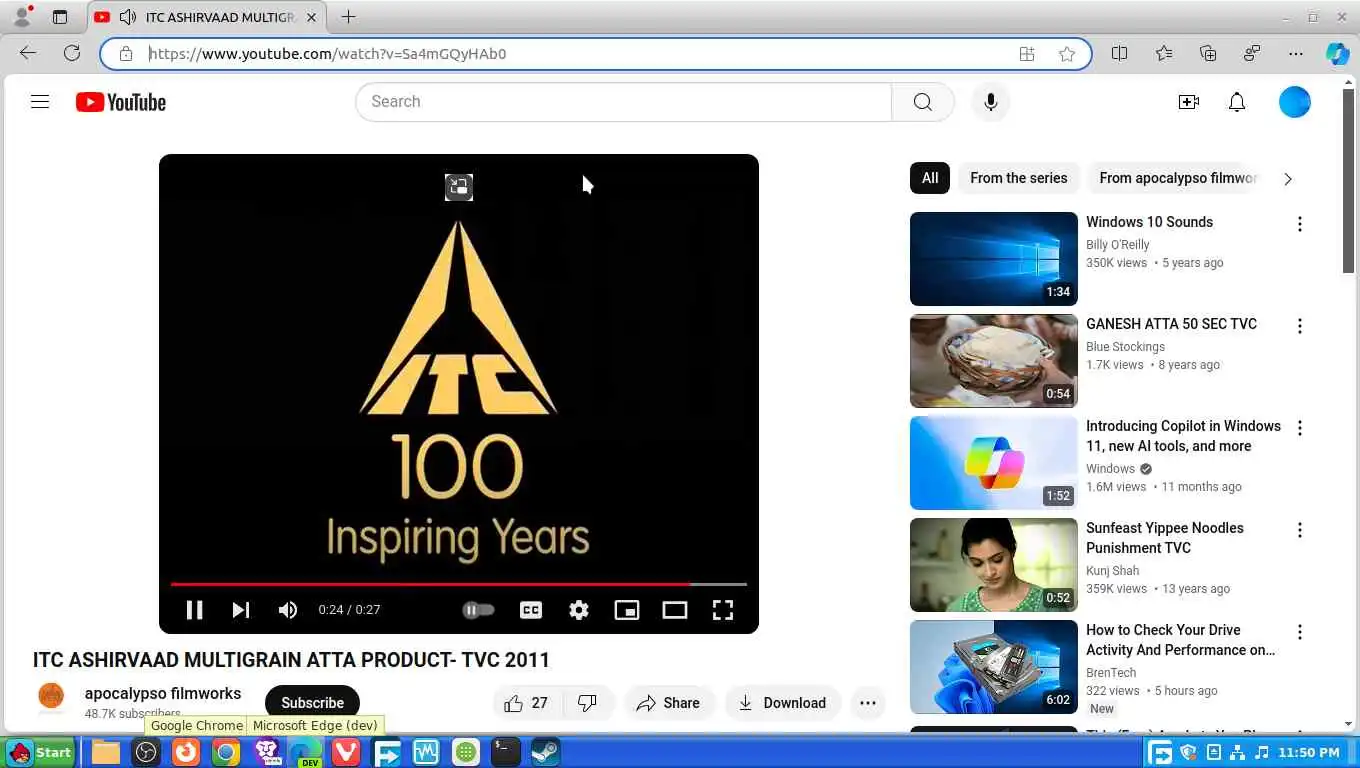Open options for Introducing Copilot video

[1300, 428]
